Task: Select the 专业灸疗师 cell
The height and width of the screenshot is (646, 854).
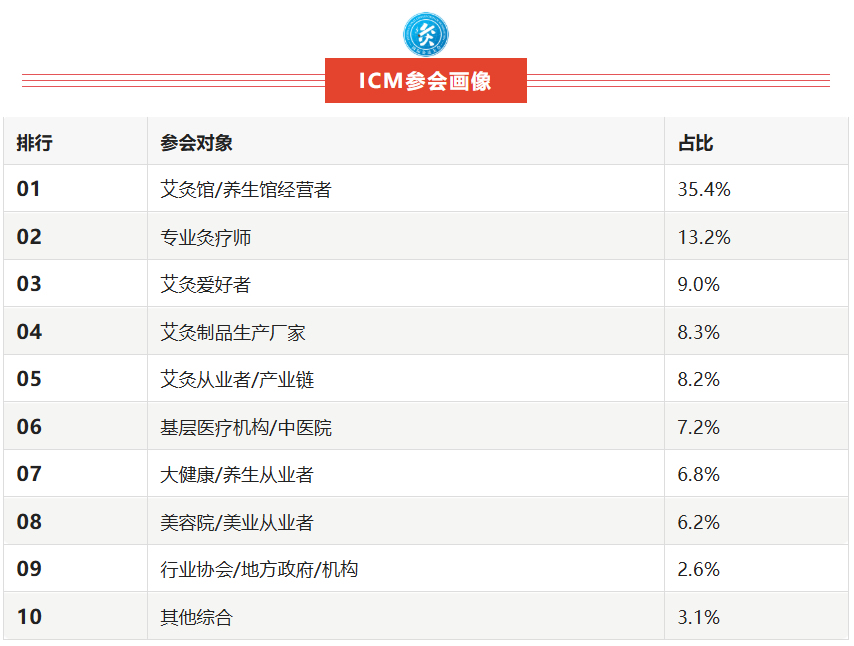Action: pyautogui.click(x=205, y=237)
